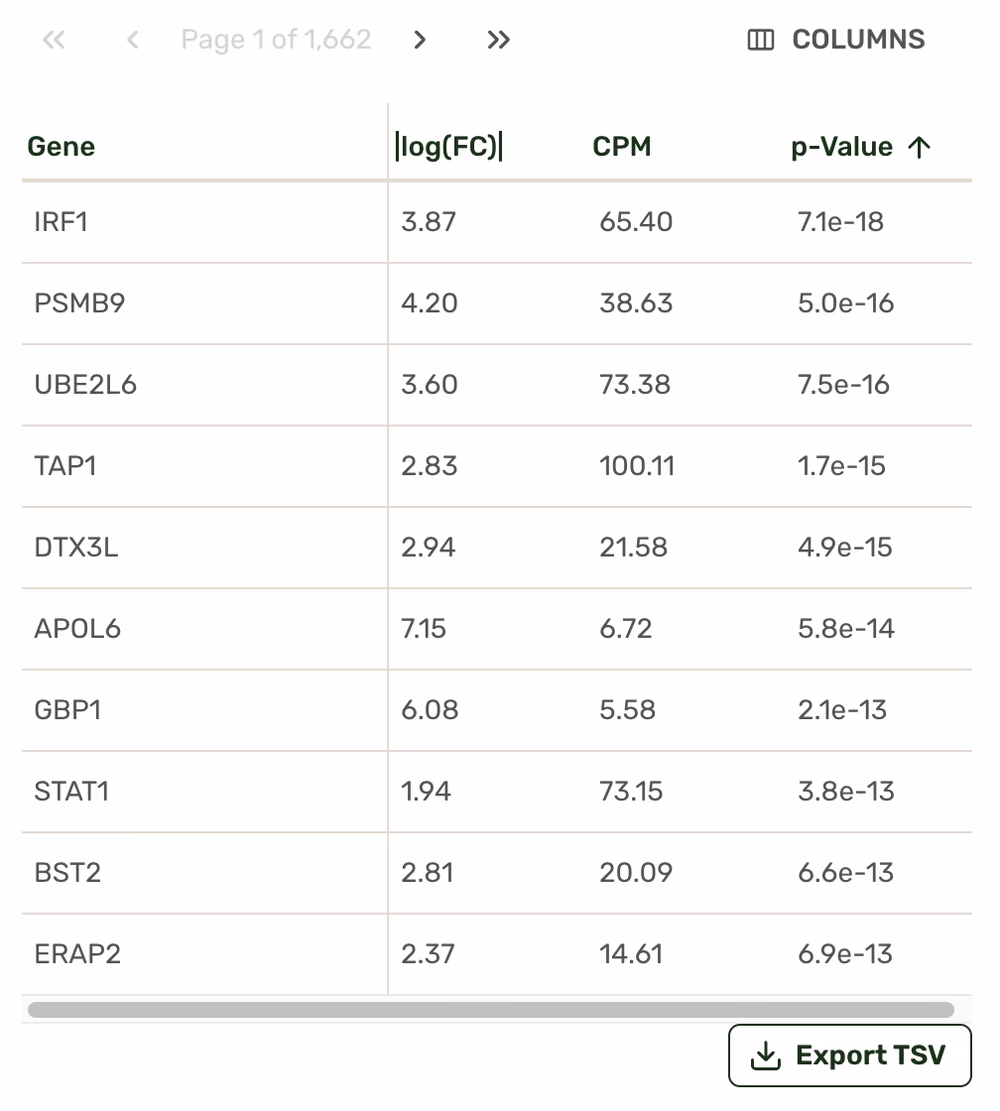Click the download icon on Export TSV
The image size is (1000, 1111).
[765, 1056]
